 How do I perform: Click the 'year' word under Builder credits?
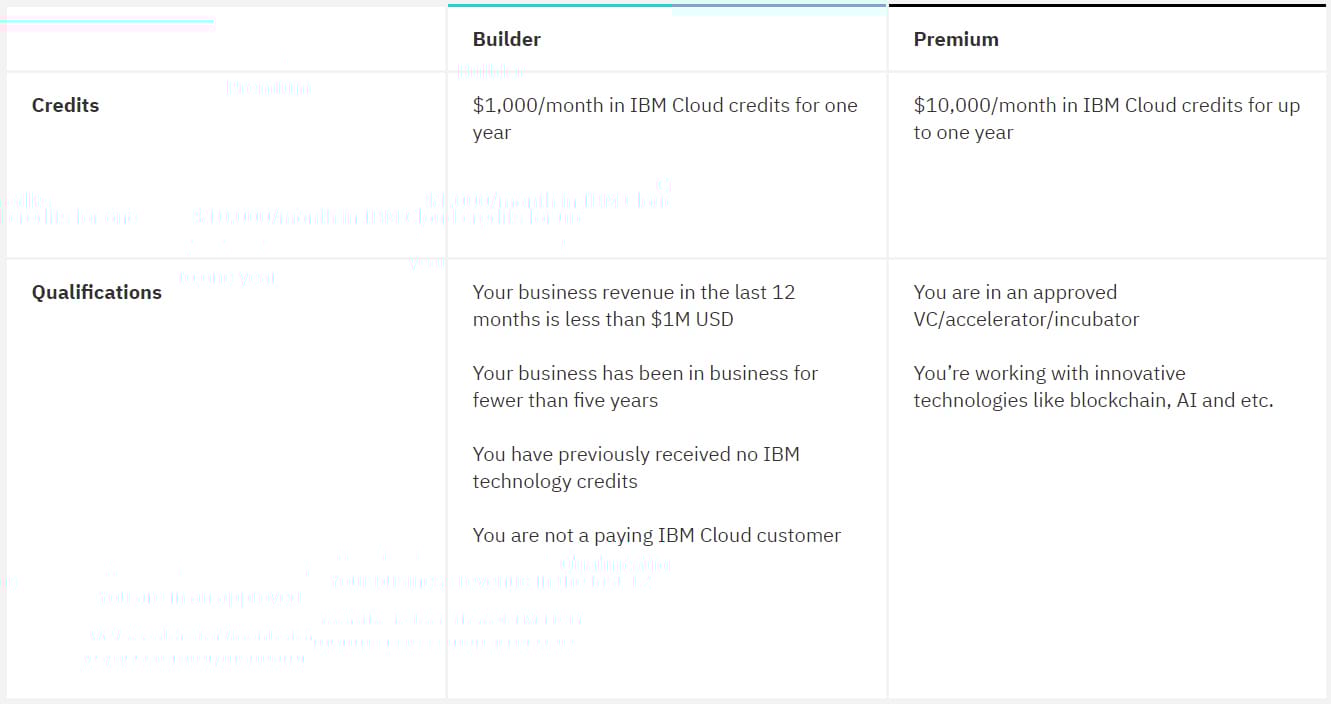click(492, 133)
